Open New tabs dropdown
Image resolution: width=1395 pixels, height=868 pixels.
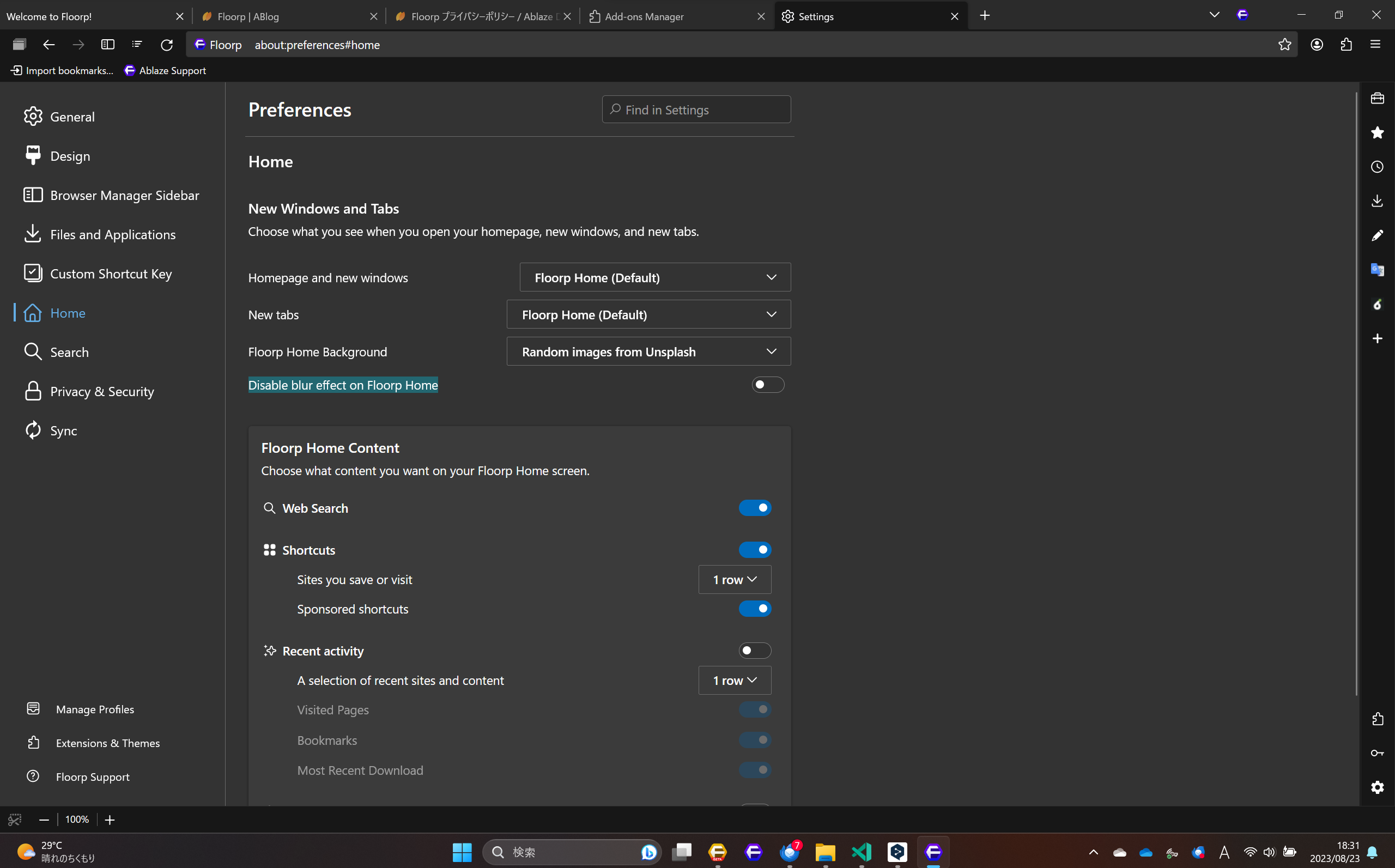tap(648, 314)
